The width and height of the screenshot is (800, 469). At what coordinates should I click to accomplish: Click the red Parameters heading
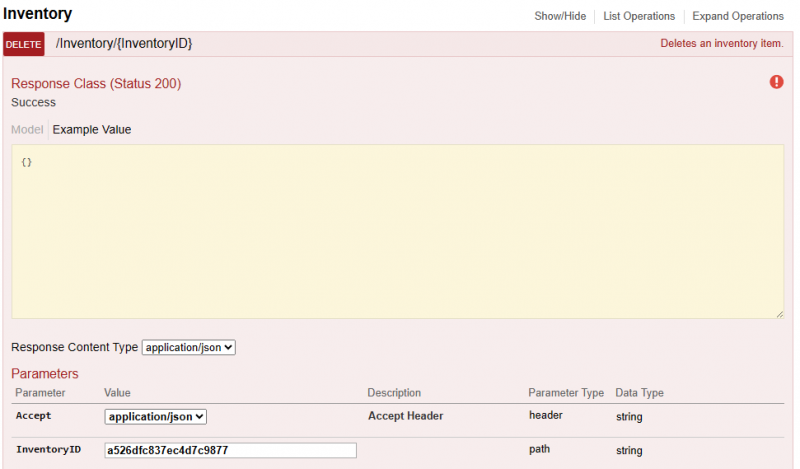(45, 373)
